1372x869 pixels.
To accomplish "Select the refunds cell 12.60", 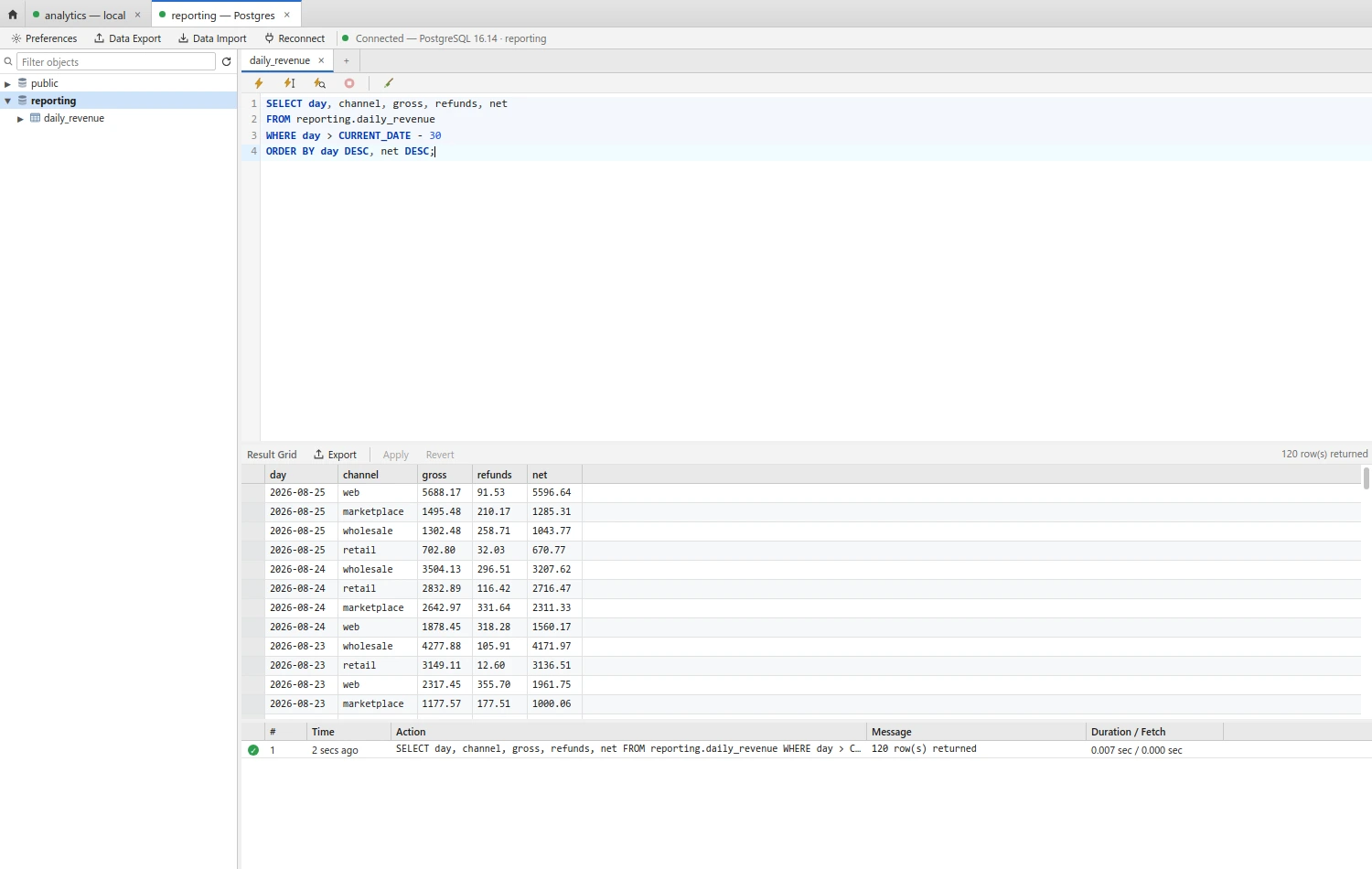I will (499, 666).
